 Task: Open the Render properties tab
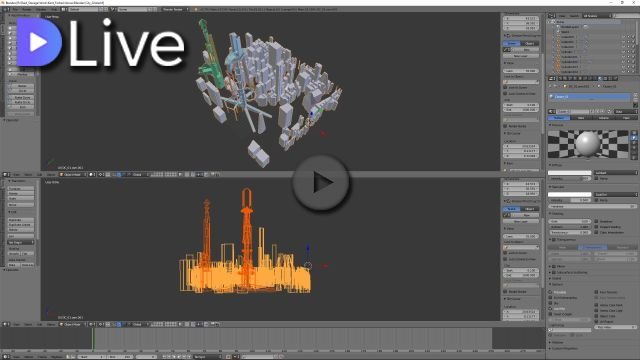click(x=560, y=78)
